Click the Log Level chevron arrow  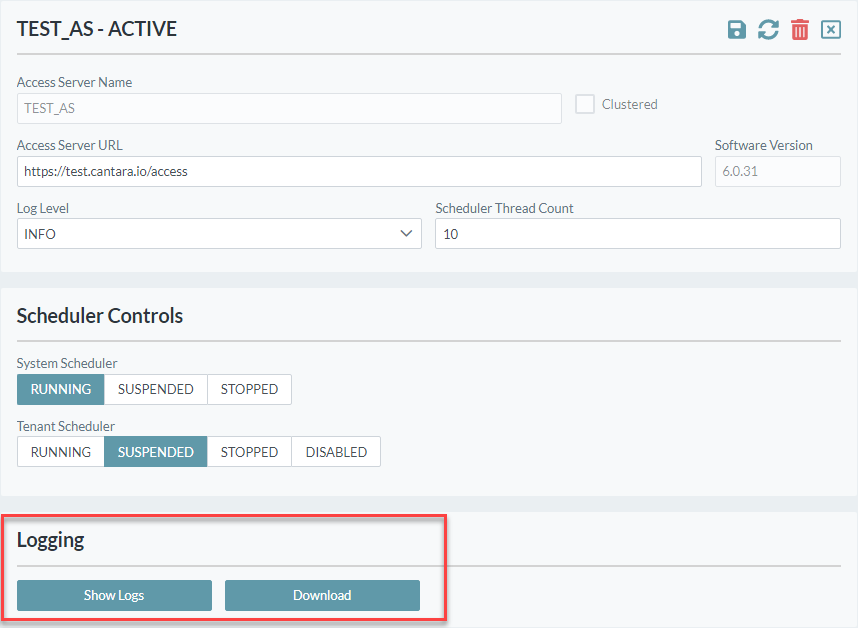tap(406, 234)
